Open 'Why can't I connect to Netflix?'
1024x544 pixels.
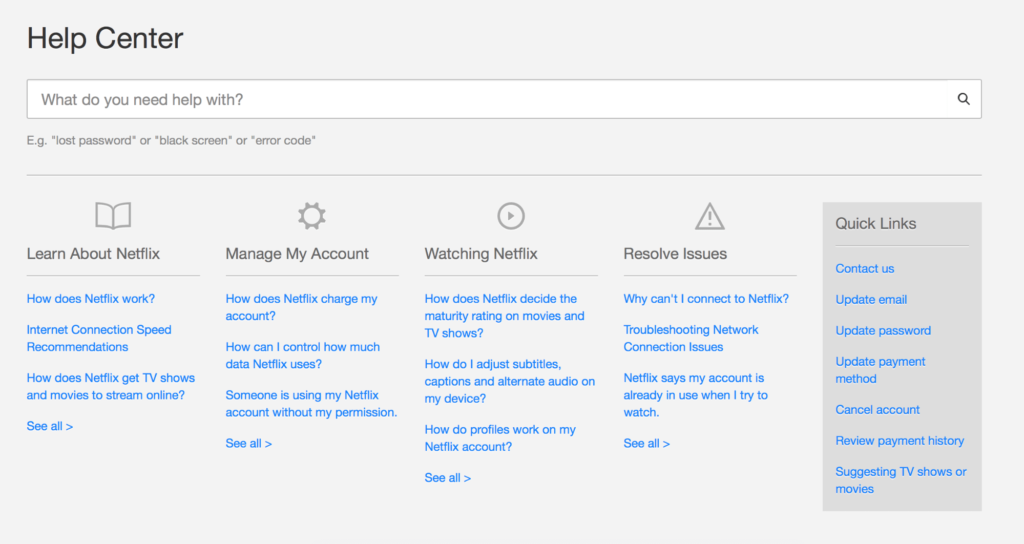706,298
